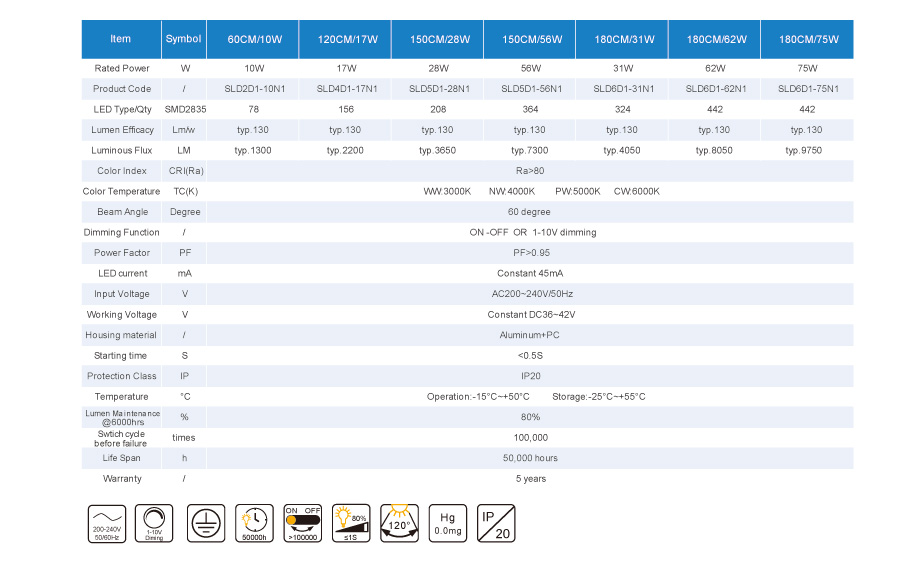Click the 5 years warranty value
Viewport: 900px width, 565px height.
tap(530, 479)
